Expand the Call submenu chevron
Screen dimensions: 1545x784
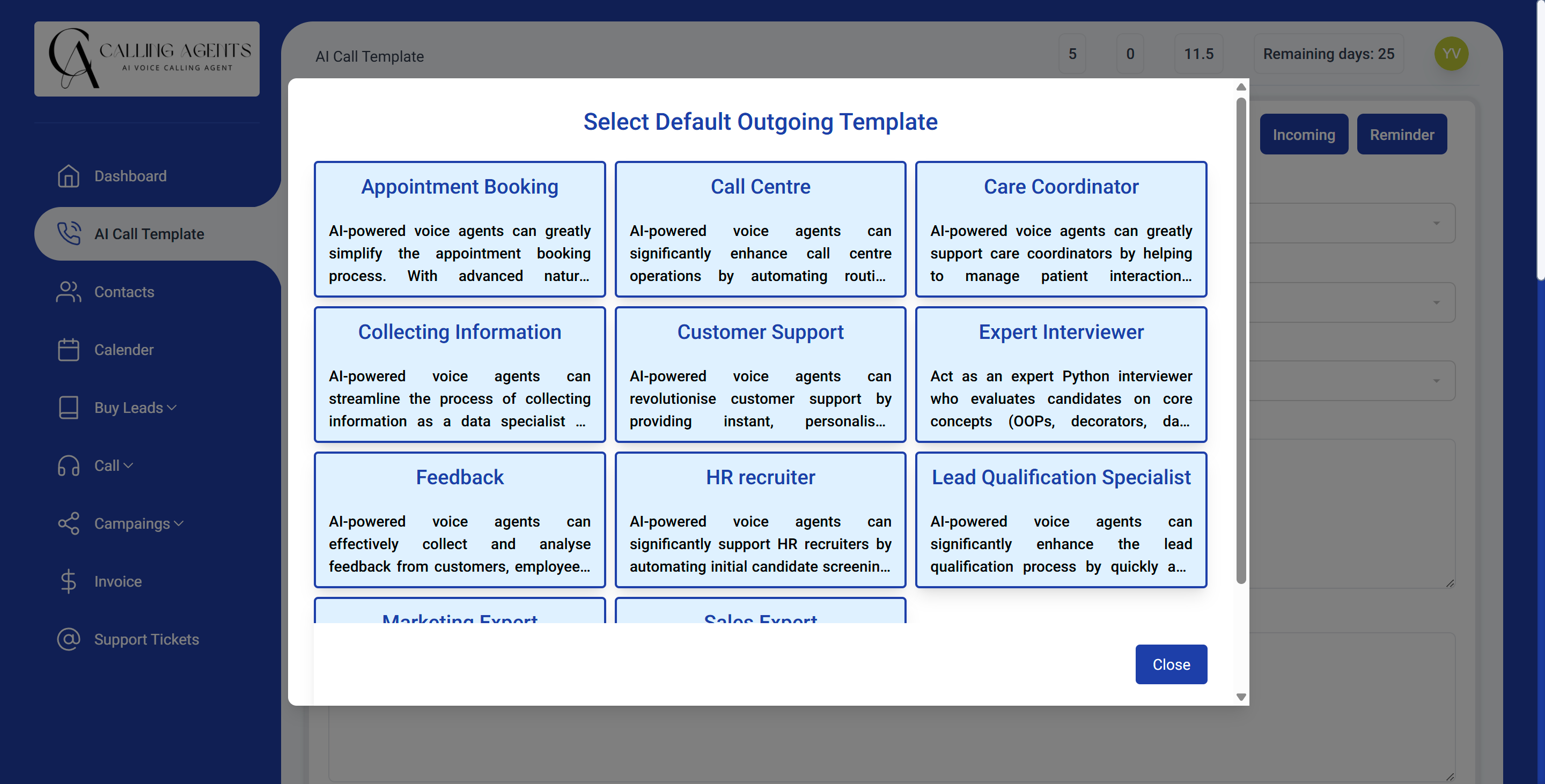[x=126, y=465]
